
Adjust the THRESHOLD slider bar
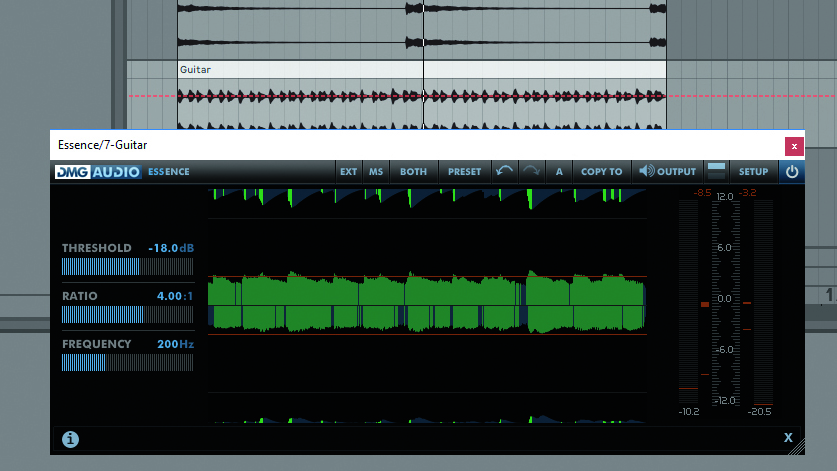(x=128, y=266)
